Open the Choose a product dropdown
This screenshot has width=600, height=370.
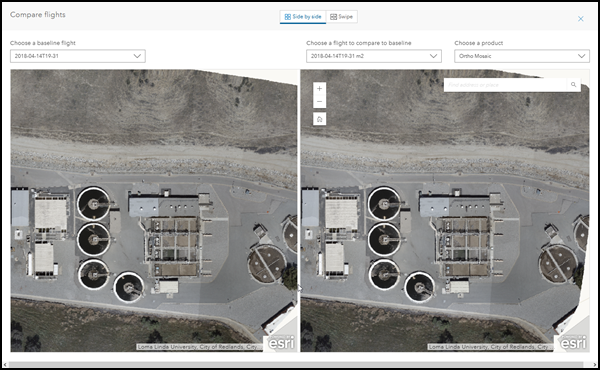[x=522, y=56]
